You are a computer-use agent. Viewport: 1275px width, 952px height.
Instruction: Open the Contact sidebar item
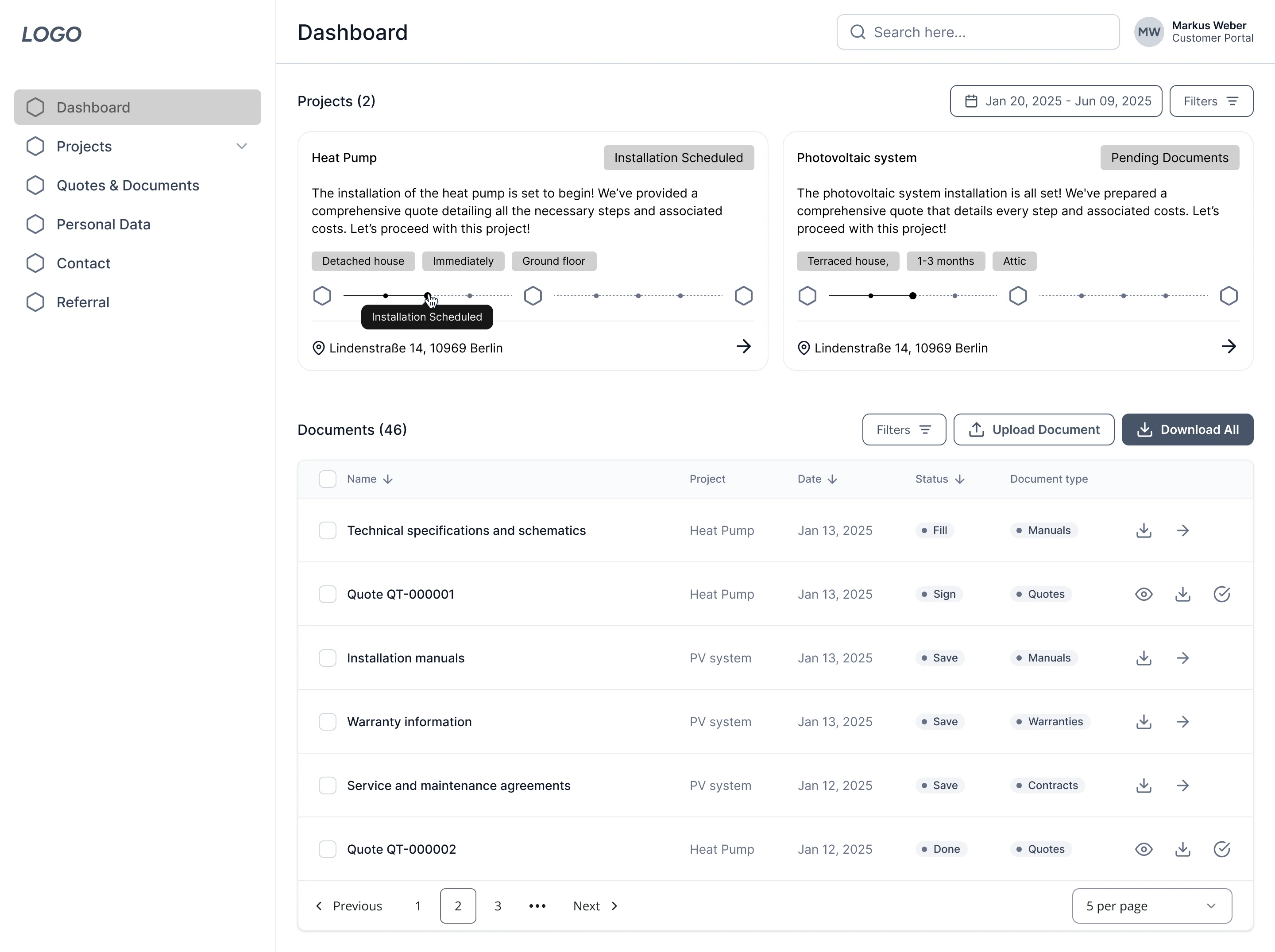tap(137, 263)
